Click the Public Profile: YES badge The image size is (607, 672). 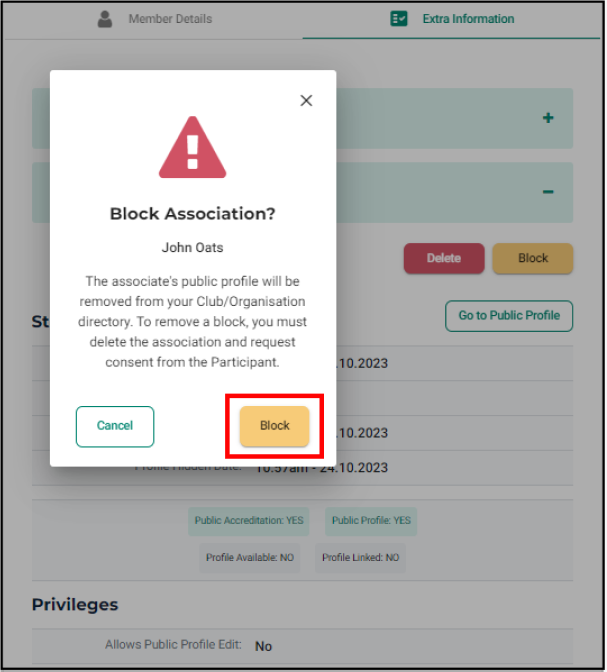point(371,521)
